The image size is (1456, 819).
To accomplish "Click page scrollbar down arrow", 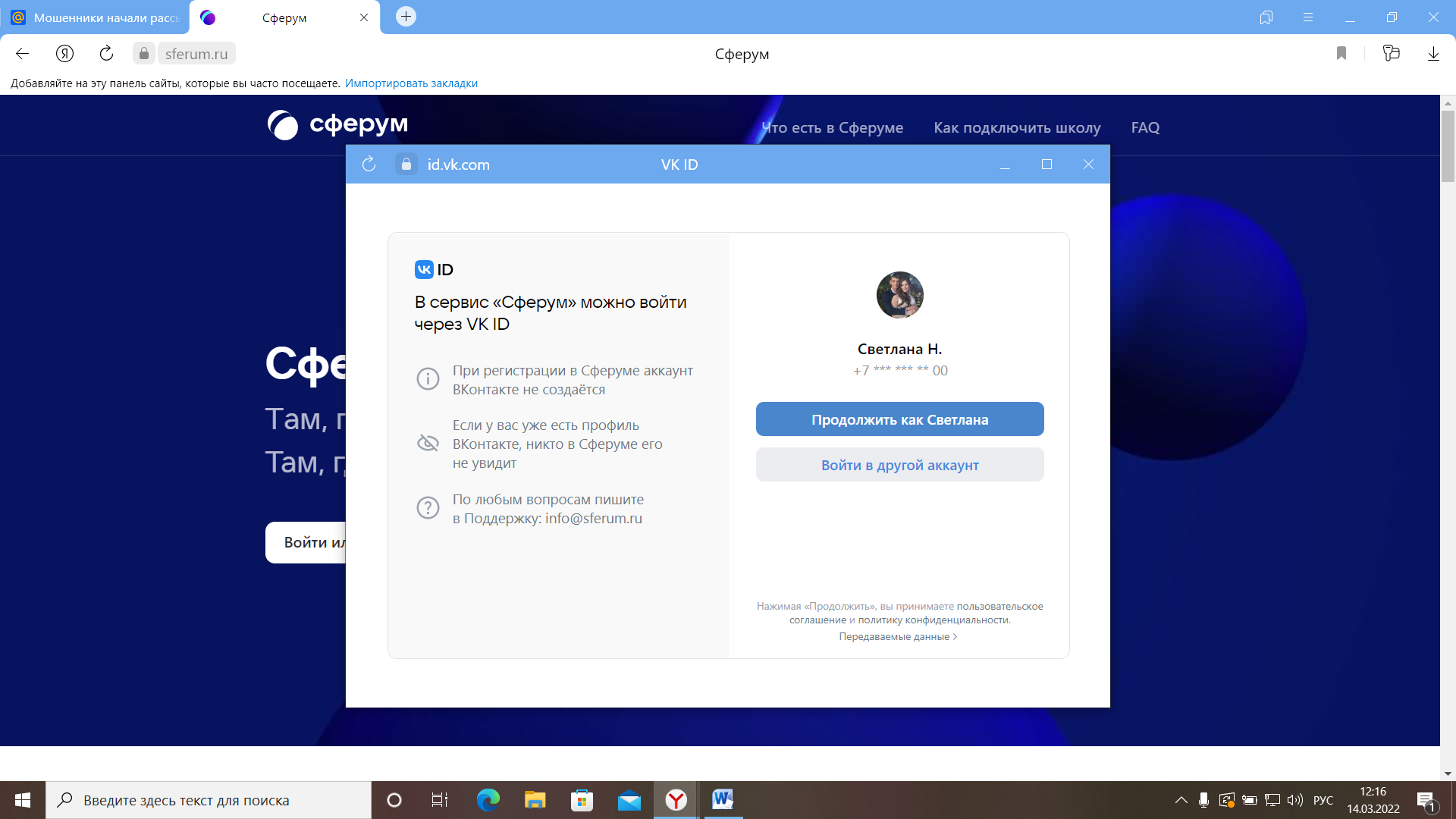I will [x=1448, y=773].
